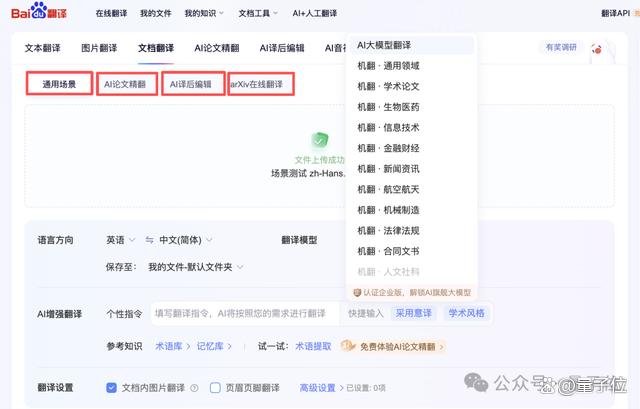
Task: Expand the 英语 source language dropdown
Action: [120, 240]
